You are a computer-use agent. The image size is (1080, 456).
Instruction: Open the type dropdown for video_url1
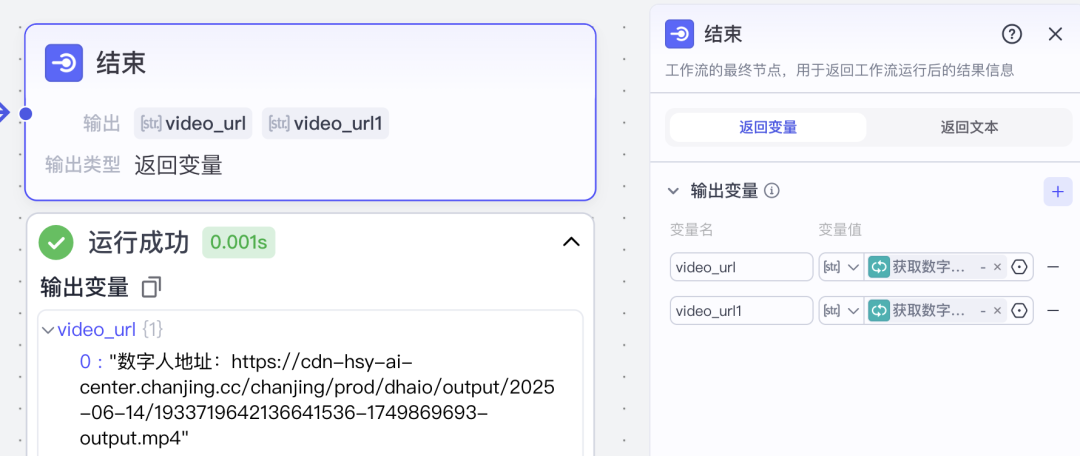point(841,311)
